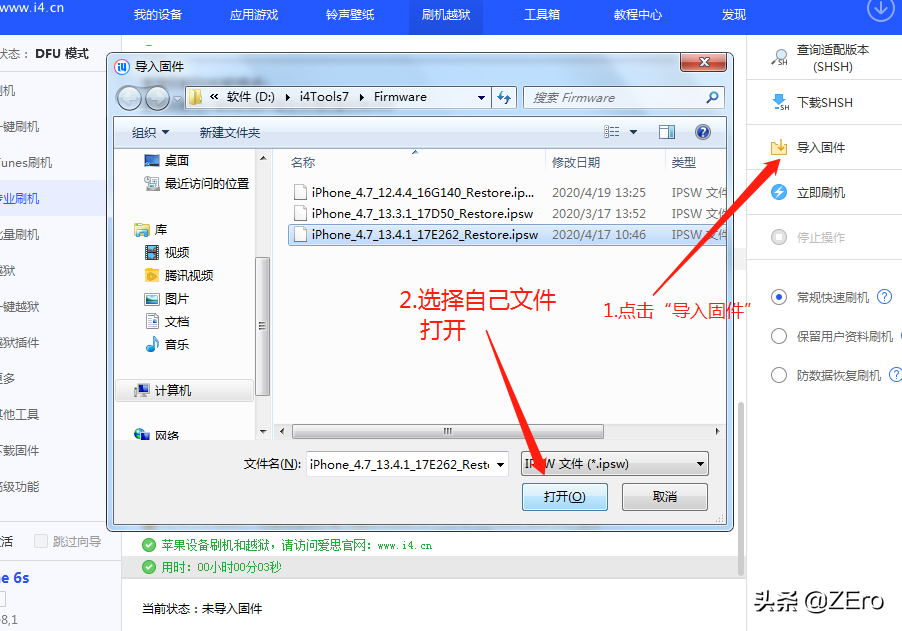Open 我的设备 tab
Screen dimensions: 902x631
click(158, 15)
